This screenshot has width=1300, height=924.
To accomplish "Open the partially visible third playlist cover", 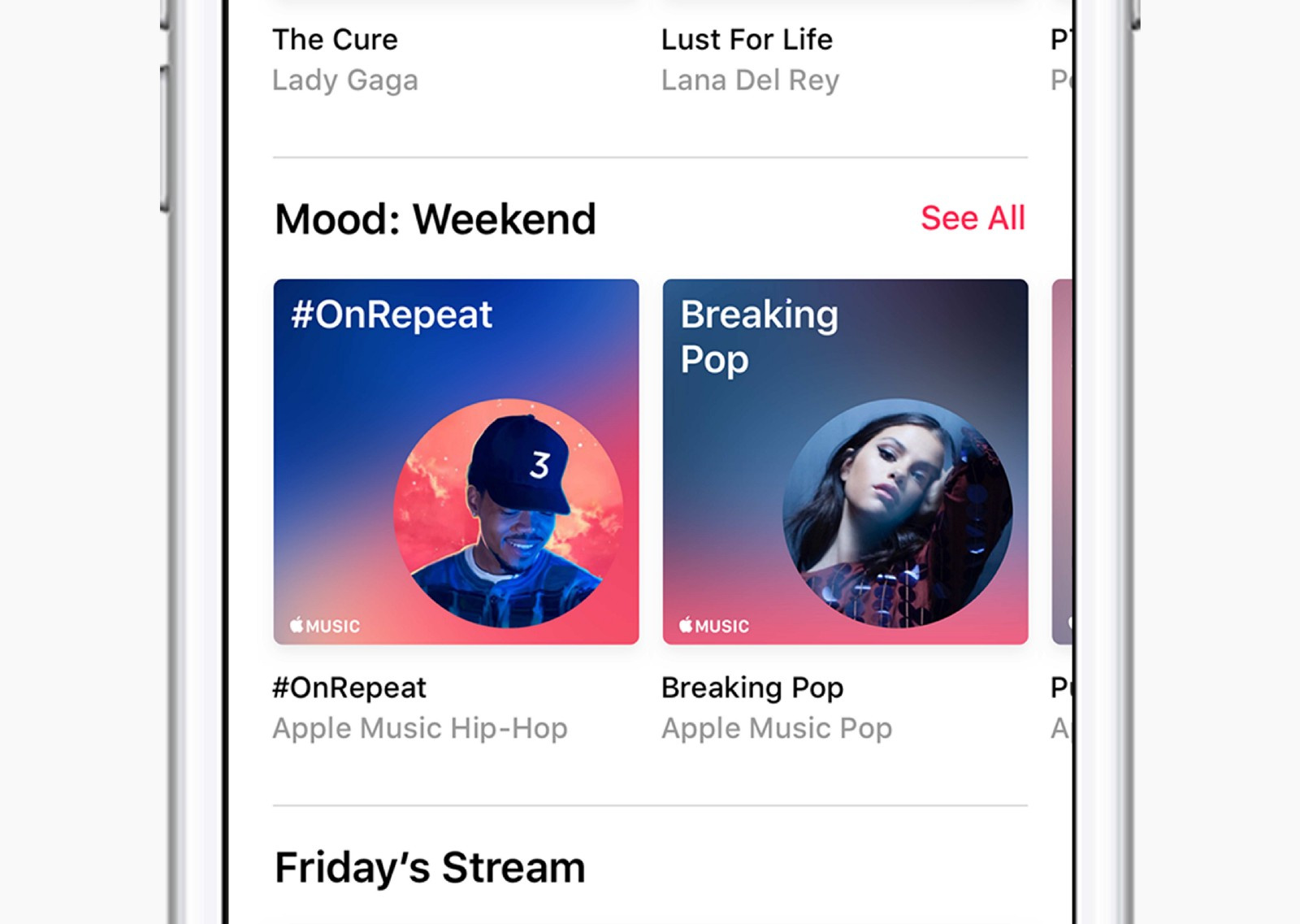I will tap(1062, 462).
